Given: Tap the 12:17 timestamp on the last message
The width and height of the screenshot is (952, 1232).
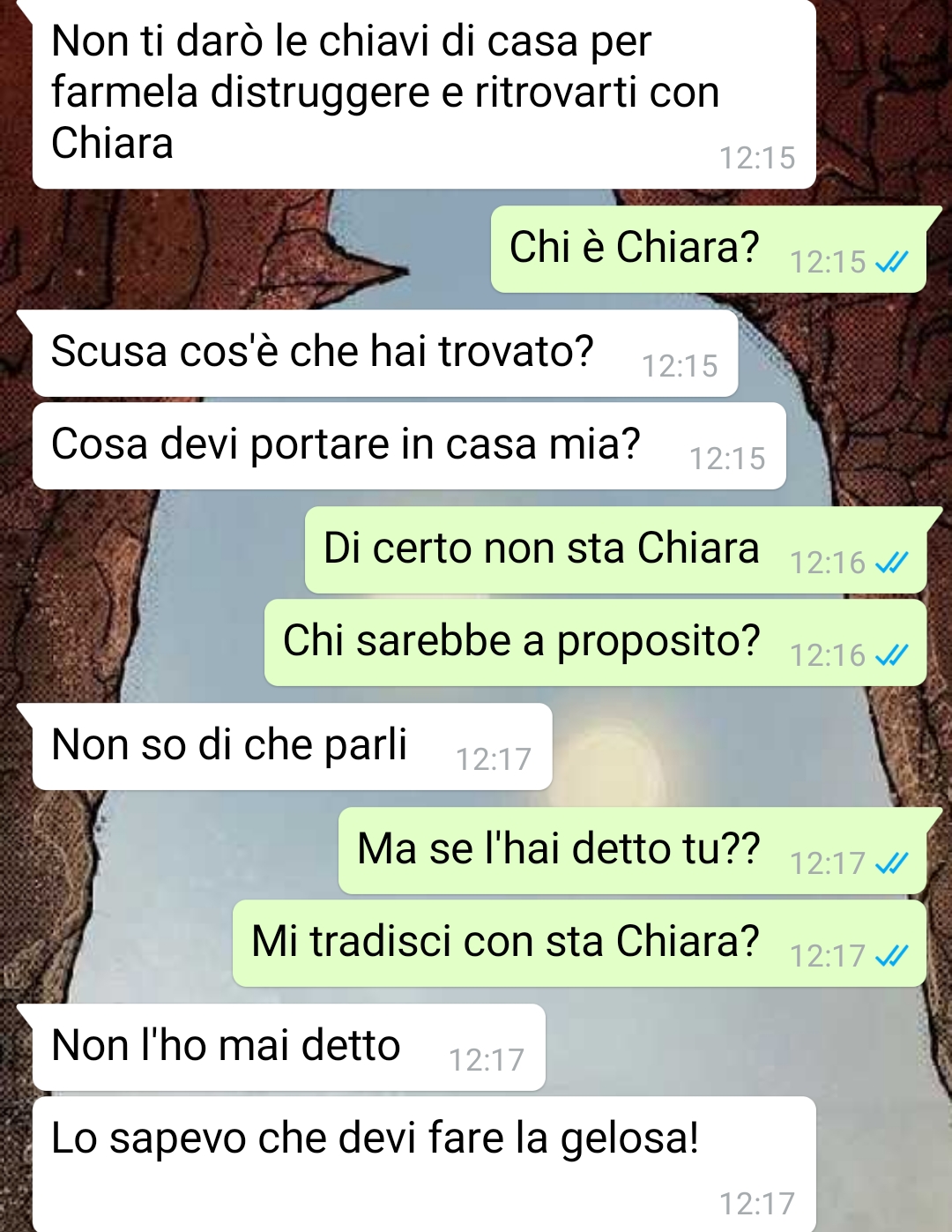Looking at the screenshot, I should (x=757, y=1205).
